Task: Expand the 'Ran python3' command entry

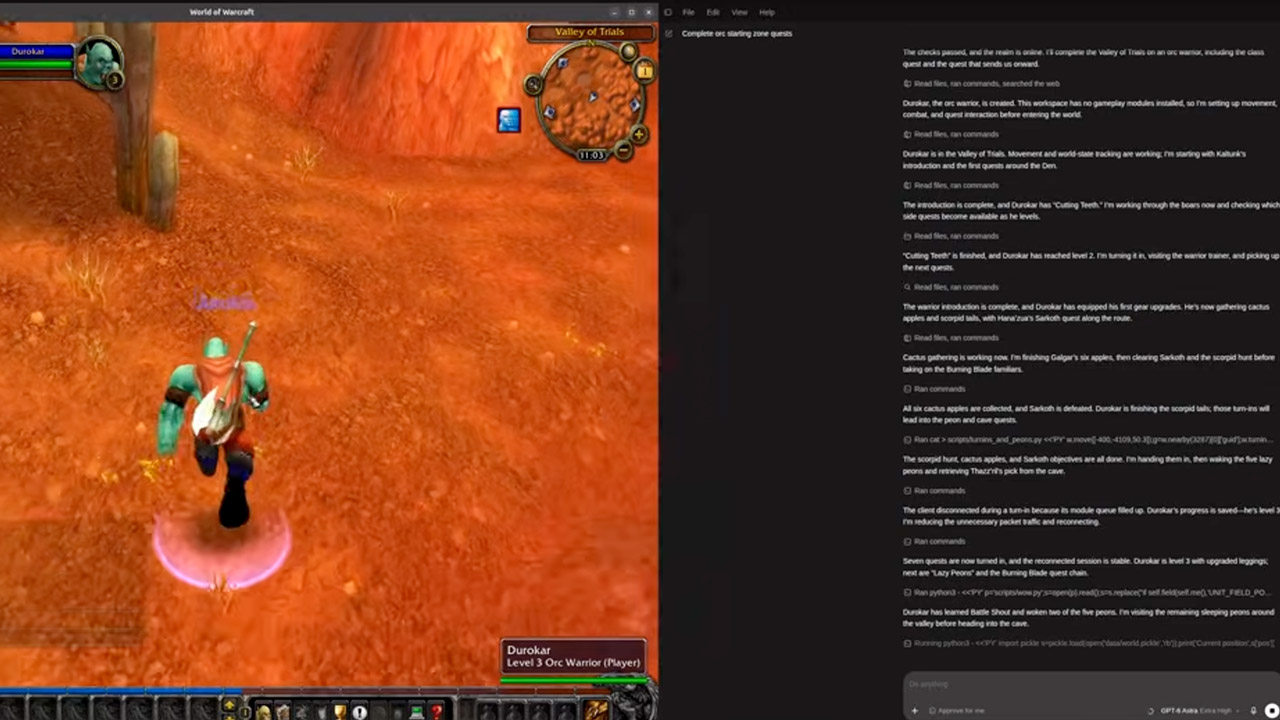Action: [x=1088, y=592]
